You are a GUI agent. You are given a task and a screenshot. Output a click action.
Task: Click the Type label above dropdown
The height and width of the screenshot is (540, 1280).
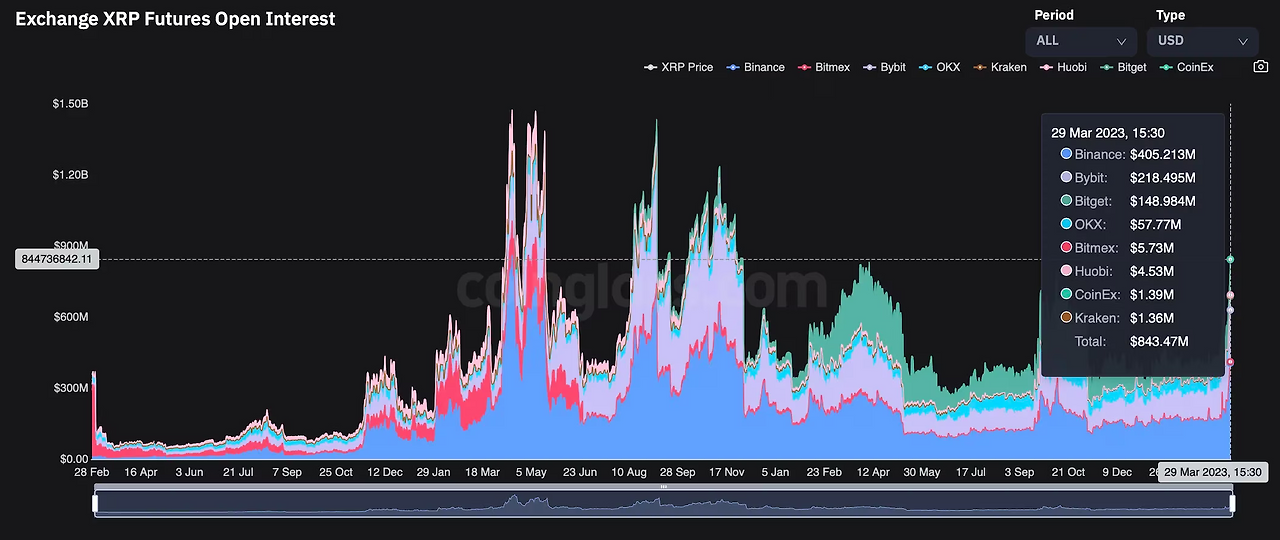(1170, 15)
